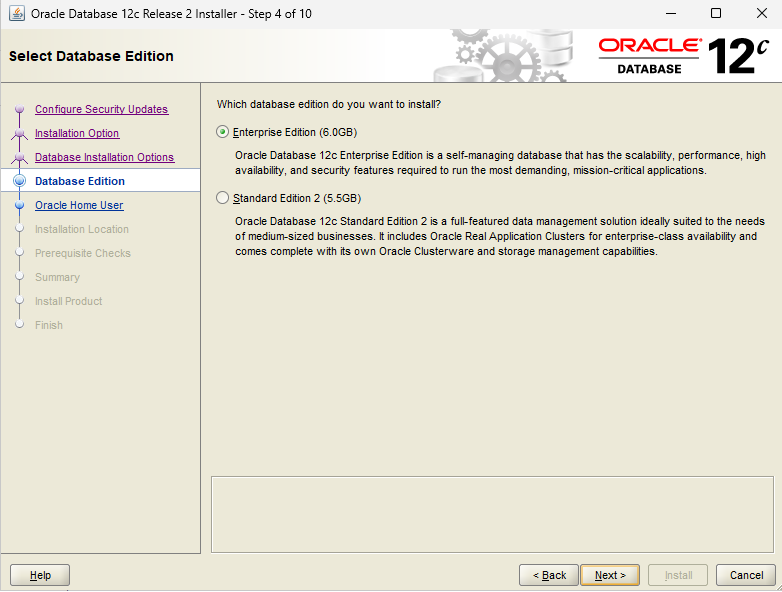Click the greyed-out Installation Location step
Image resolution: width=782 pixels, height=592 pixels.
click(x=82, y=229)
